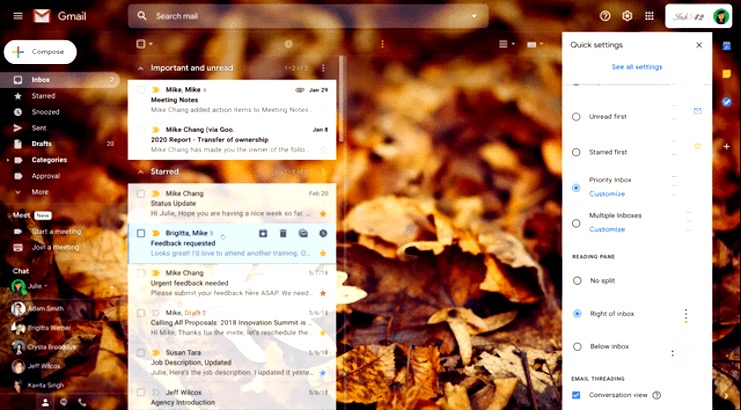
Task: Open the Settings gear icon
Action: (627, 16)
